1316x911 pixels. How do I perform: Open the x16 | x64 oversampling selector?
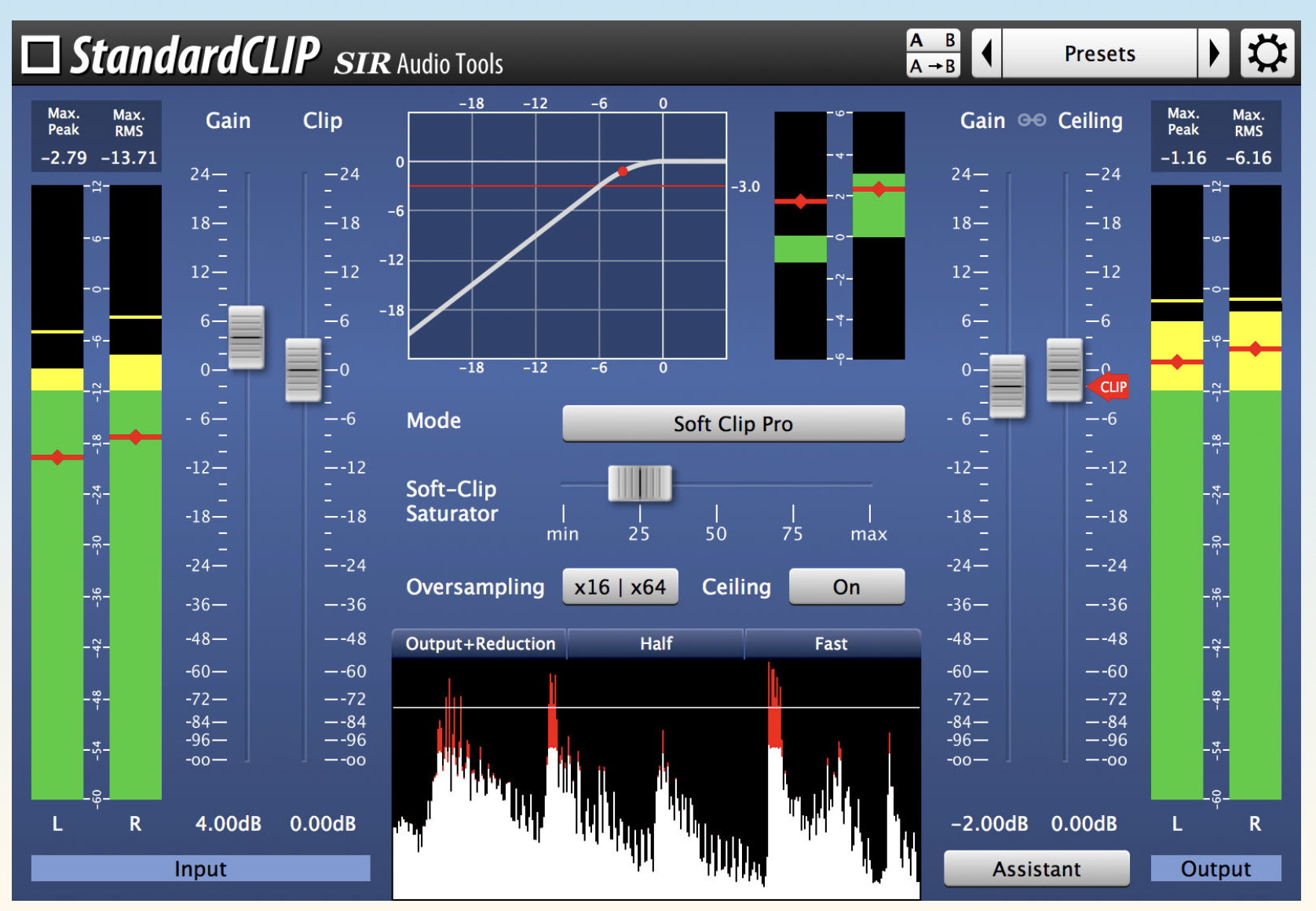[x=620, y=587]
